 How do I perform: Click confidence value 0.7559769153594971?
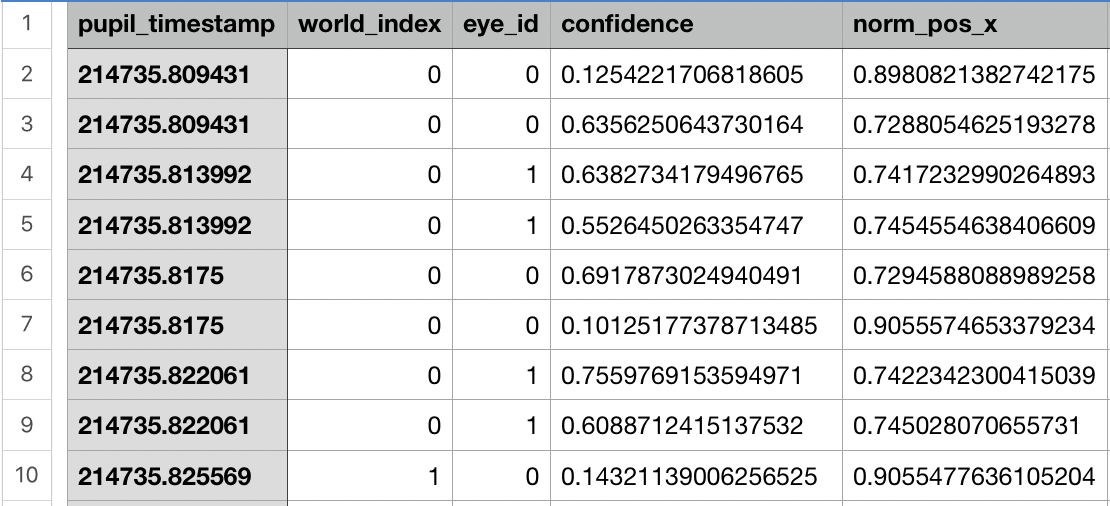pos(696,375)
